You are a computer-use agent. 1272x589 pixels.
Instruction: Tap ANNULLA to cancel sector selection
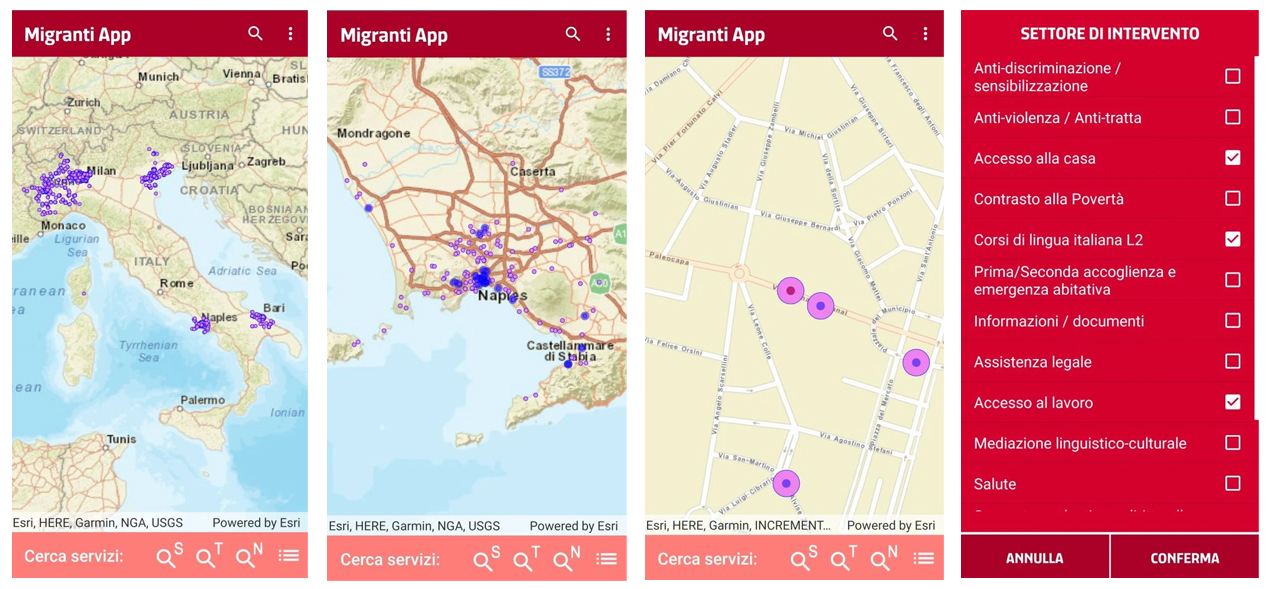coord(1035,557)
